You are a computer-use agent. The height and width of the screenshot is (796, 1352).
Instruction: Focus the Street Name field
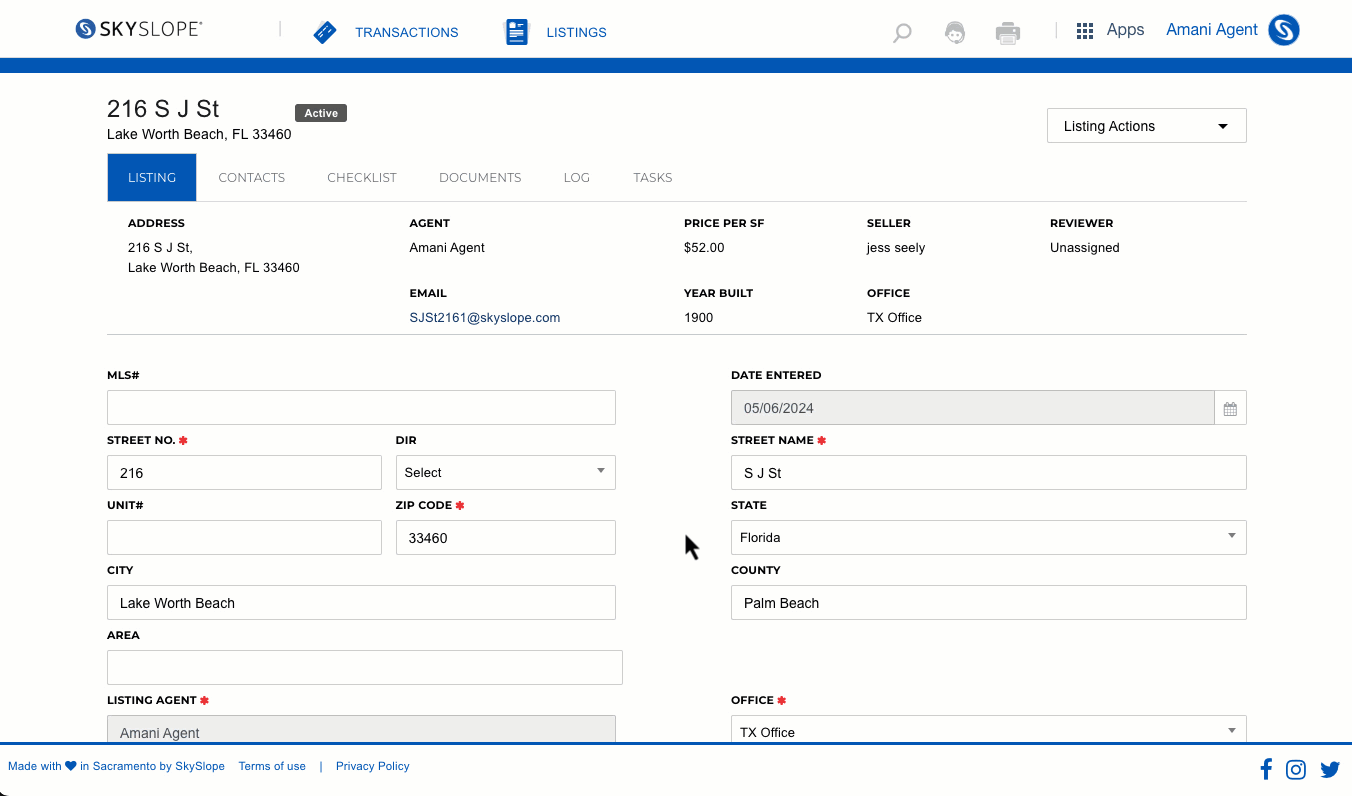(989, 472)
